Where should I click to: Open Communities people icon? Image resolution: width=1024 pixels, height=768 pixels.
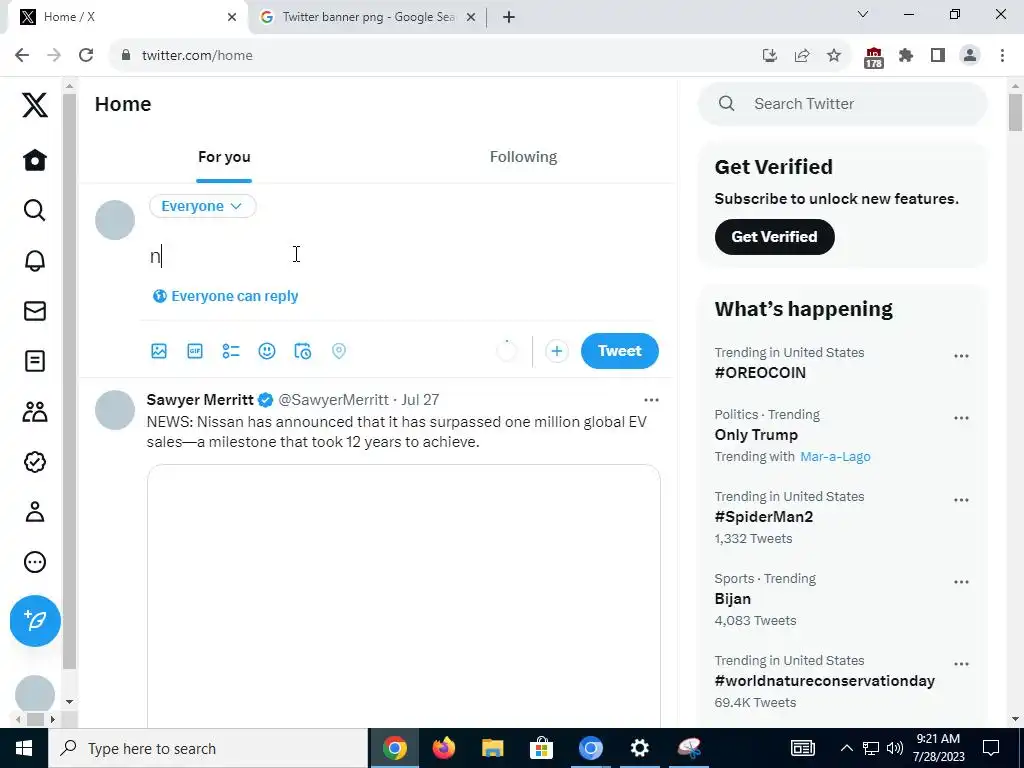coord(35,411)
